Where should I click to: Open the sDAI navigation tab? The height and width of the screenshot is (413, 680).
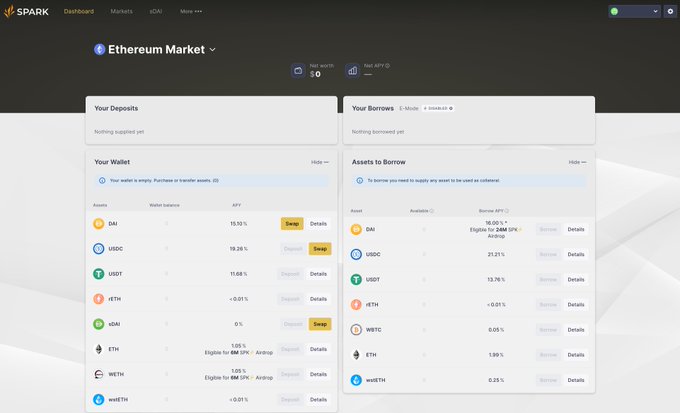(156, 11)
